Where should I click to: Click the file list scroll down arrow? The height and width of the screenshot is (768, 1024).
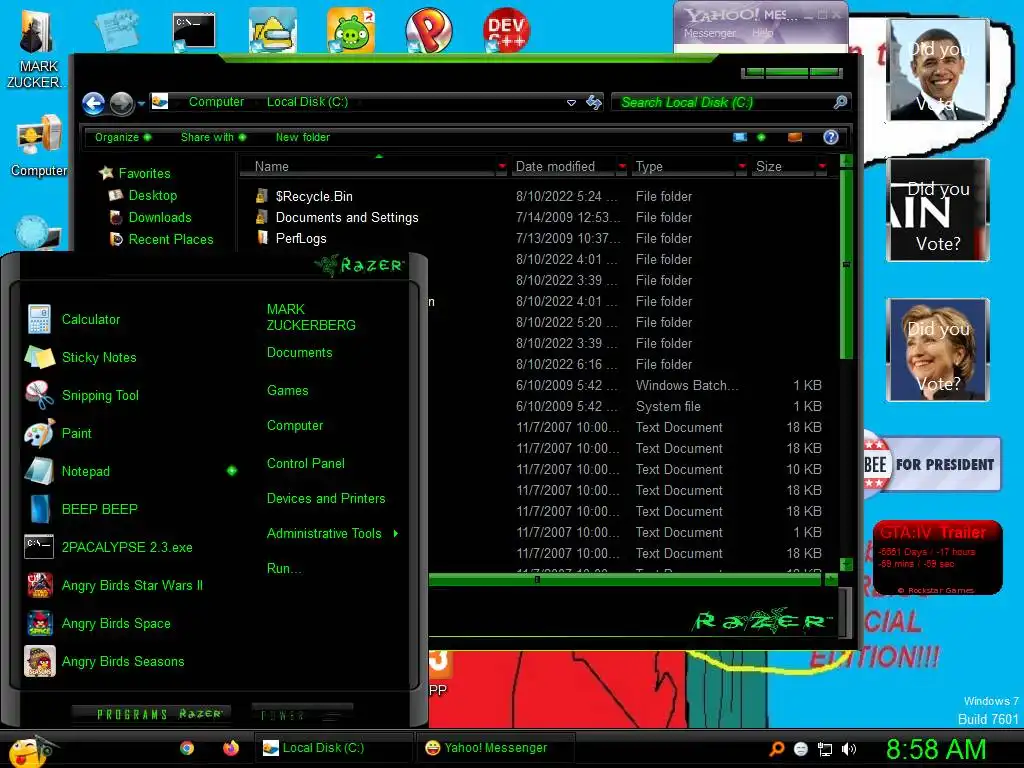(846, 564)
